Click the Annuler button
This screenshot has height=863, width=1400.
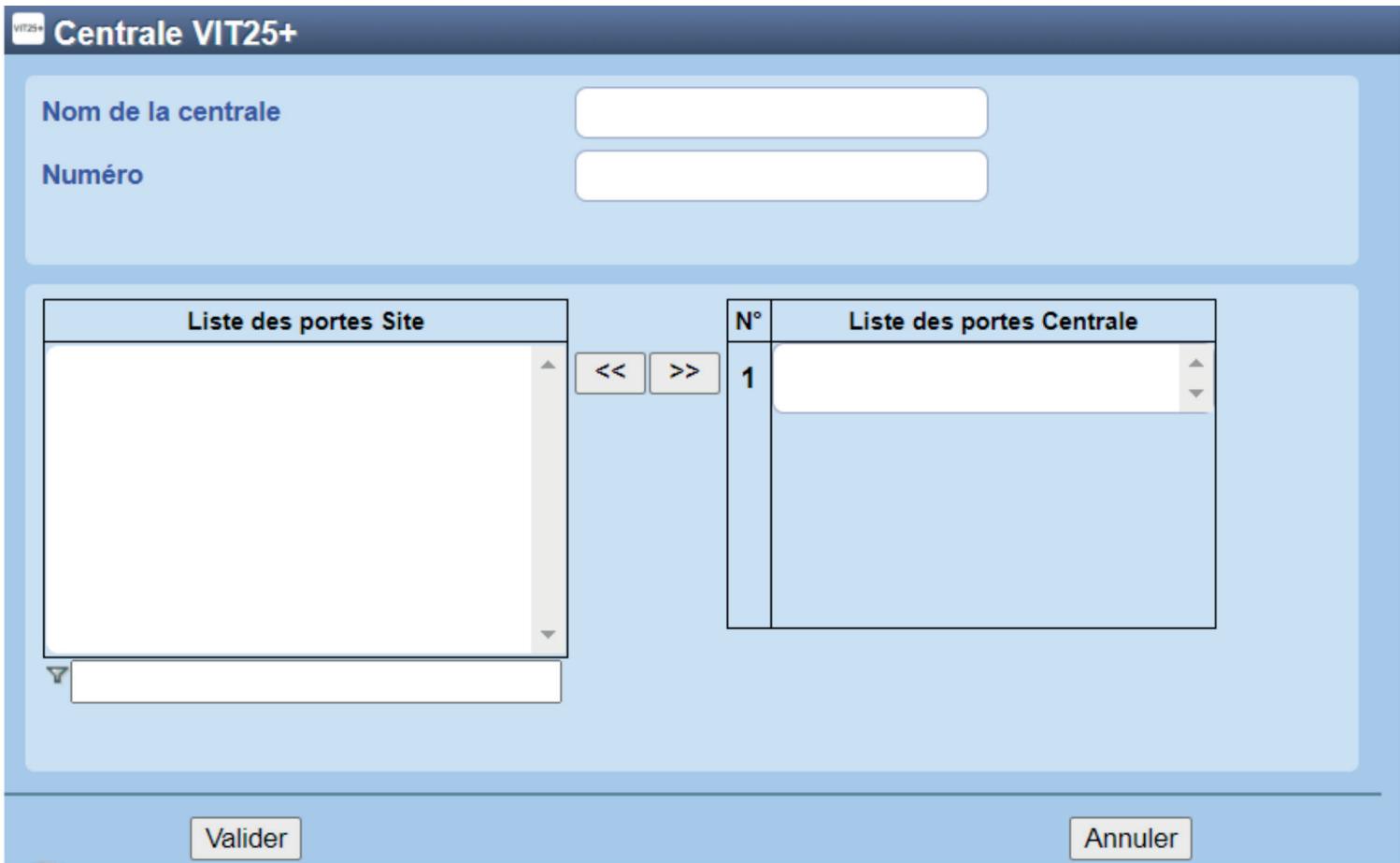click(1131, 838)
